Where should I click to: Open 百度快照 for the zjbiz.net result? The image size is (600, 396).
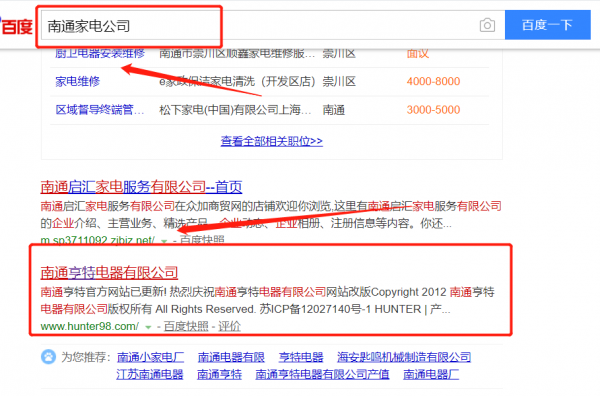pos(202,240)
